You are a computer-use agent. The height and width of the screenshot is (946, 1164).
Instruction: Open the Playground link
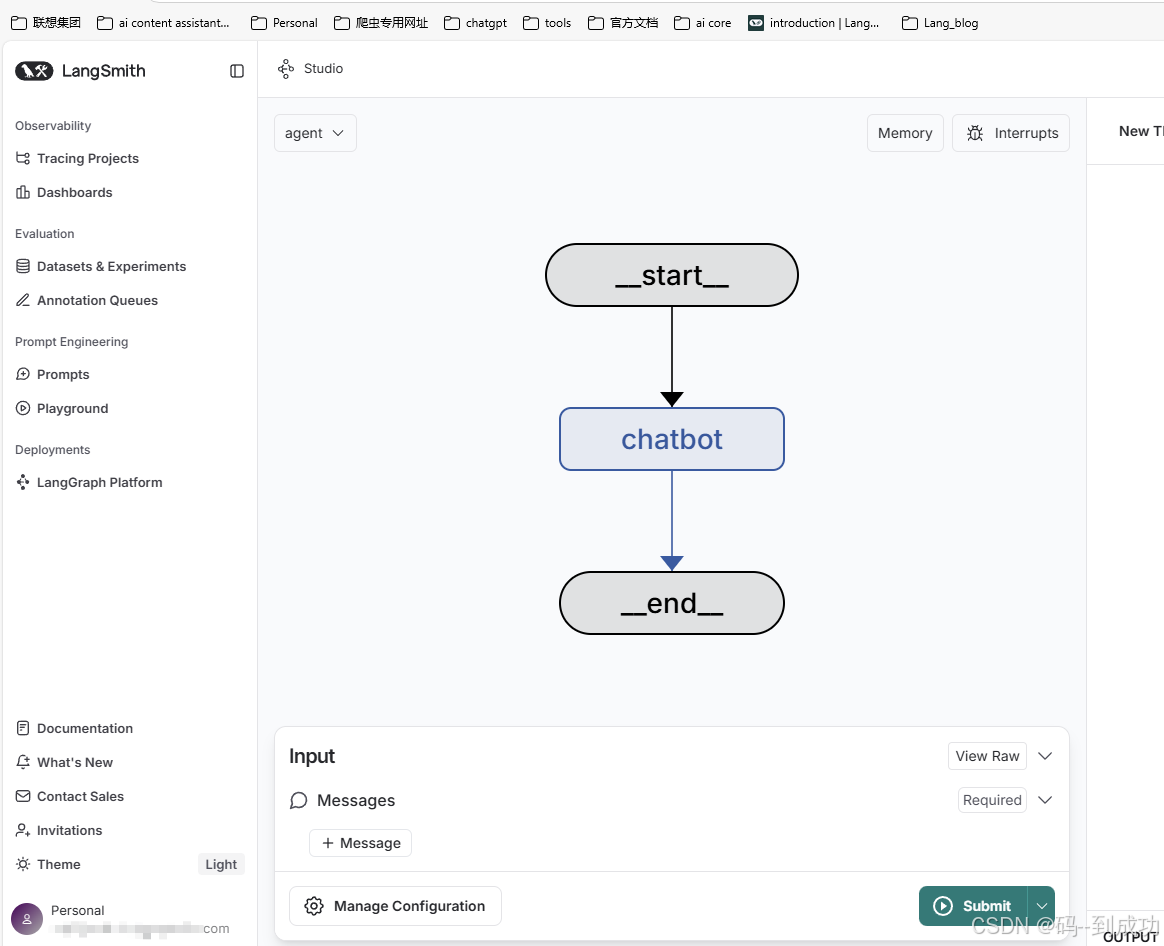(x=73, y=408)
